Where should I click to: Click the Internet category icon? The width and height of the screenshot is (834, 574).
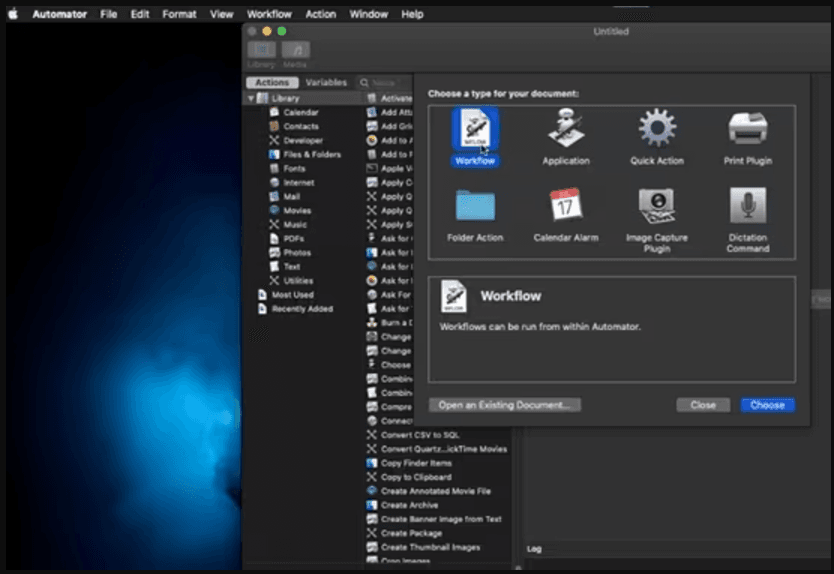point(274,182)
